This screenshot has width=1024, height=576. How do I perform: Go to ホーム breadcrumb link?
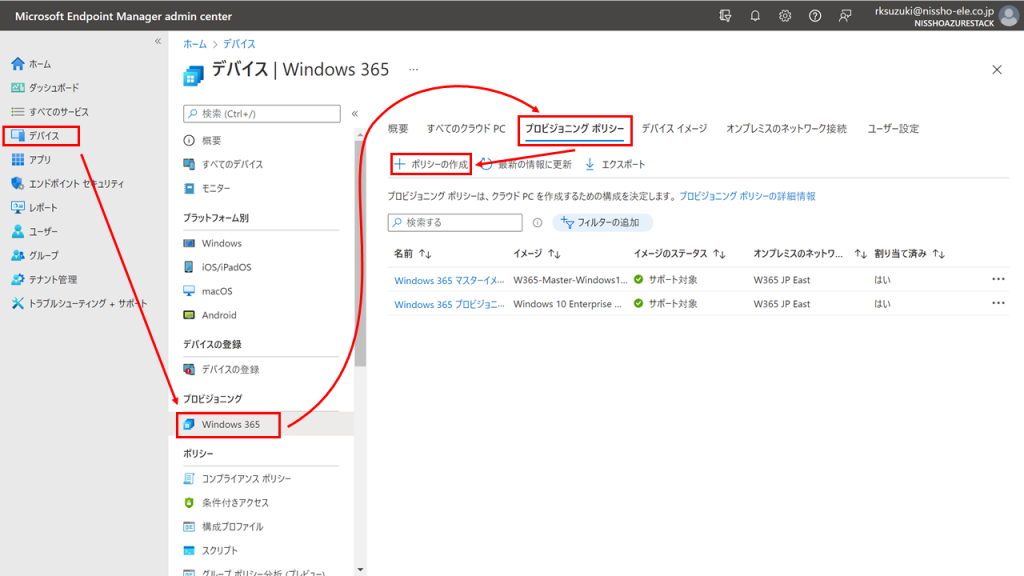click(x=195, y=44)
